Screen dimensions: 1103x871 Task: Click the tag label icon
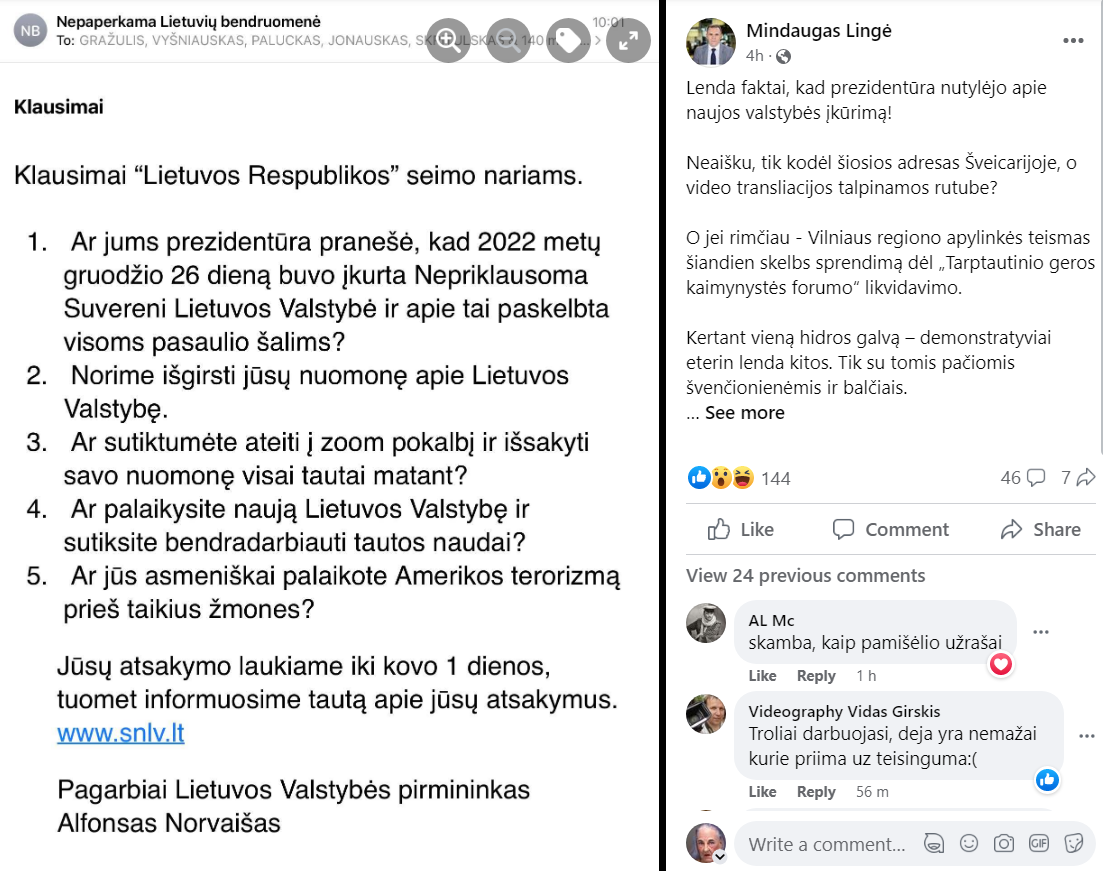(569, 40)
